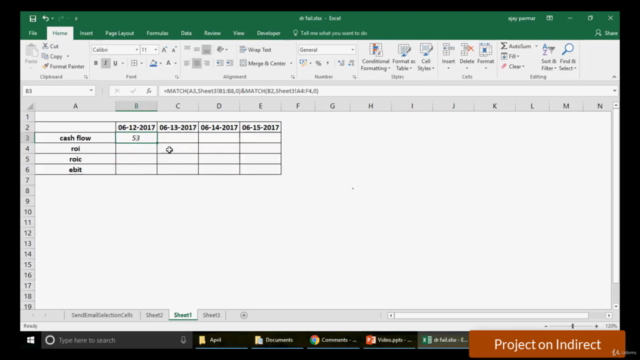Toggle bold formatting

(96, 63)
